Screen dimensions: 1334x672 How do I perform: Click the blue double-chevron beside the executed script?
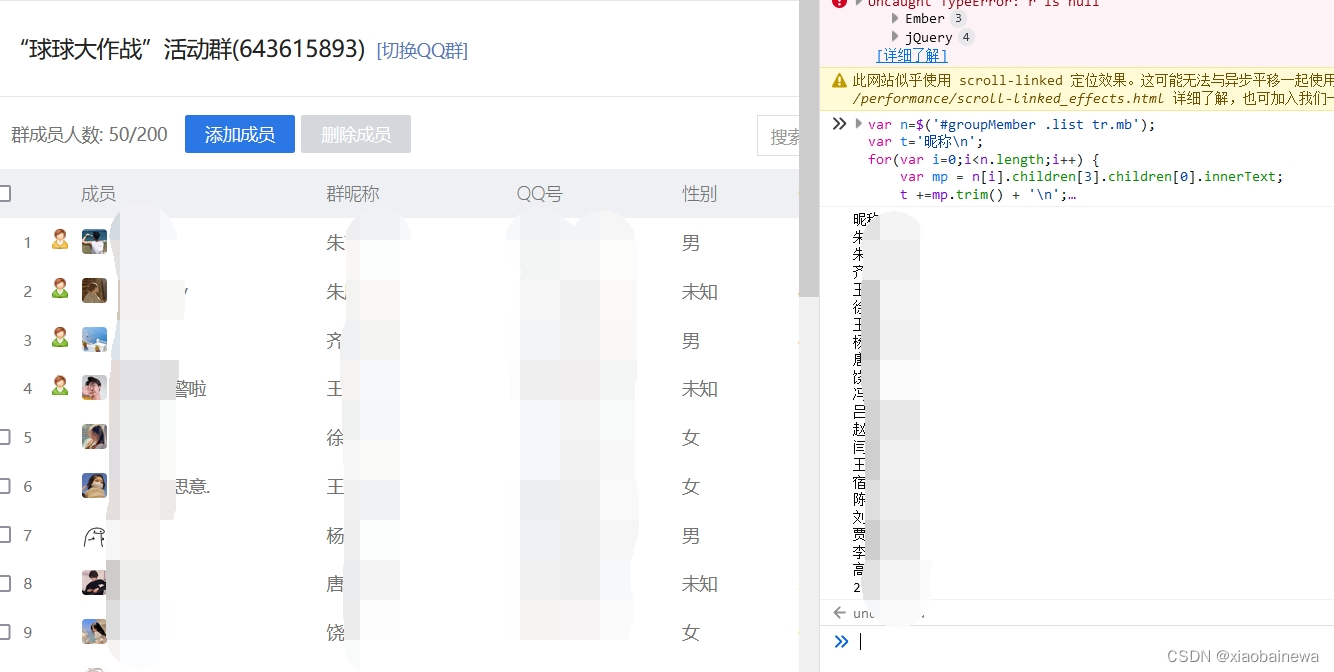(x=838, y=123)
